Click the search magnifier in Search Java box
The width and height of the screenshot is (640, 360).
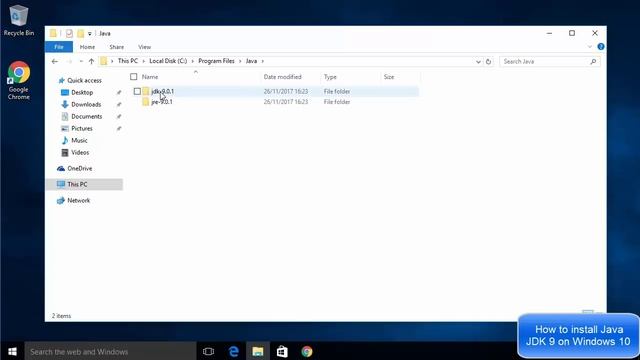(x=593, y=62)
